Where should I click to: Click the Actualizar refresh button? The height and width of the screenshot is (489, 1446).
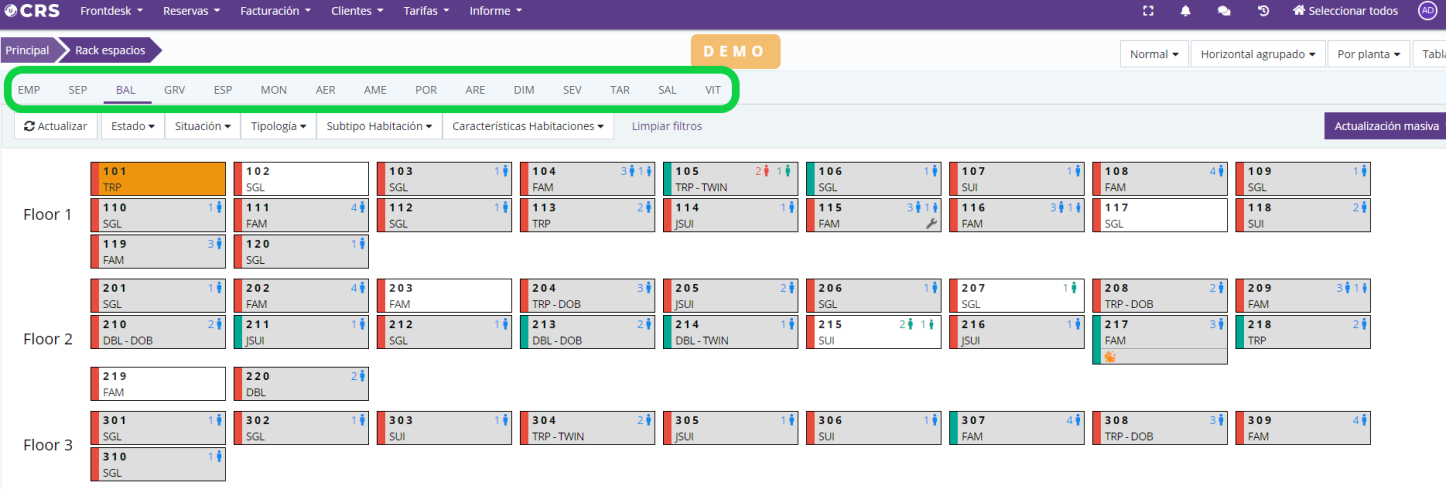pos(56,127)
